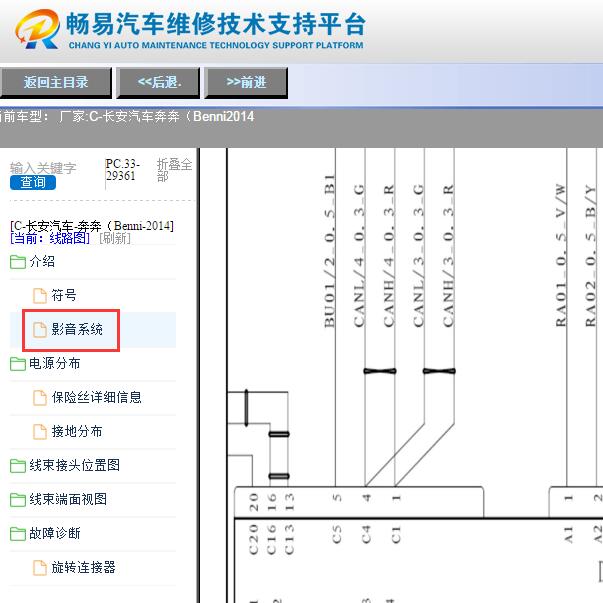
Task: Click connector pin label C20
Action: pyautogui.click(x=253, y=540)
